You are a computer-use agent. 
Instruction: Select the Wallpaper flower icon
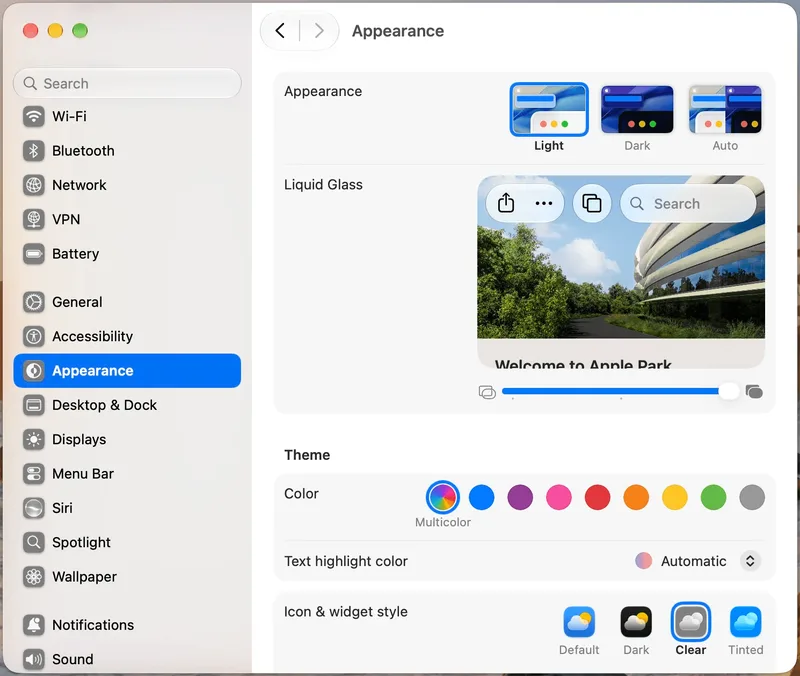pos(34,577)
